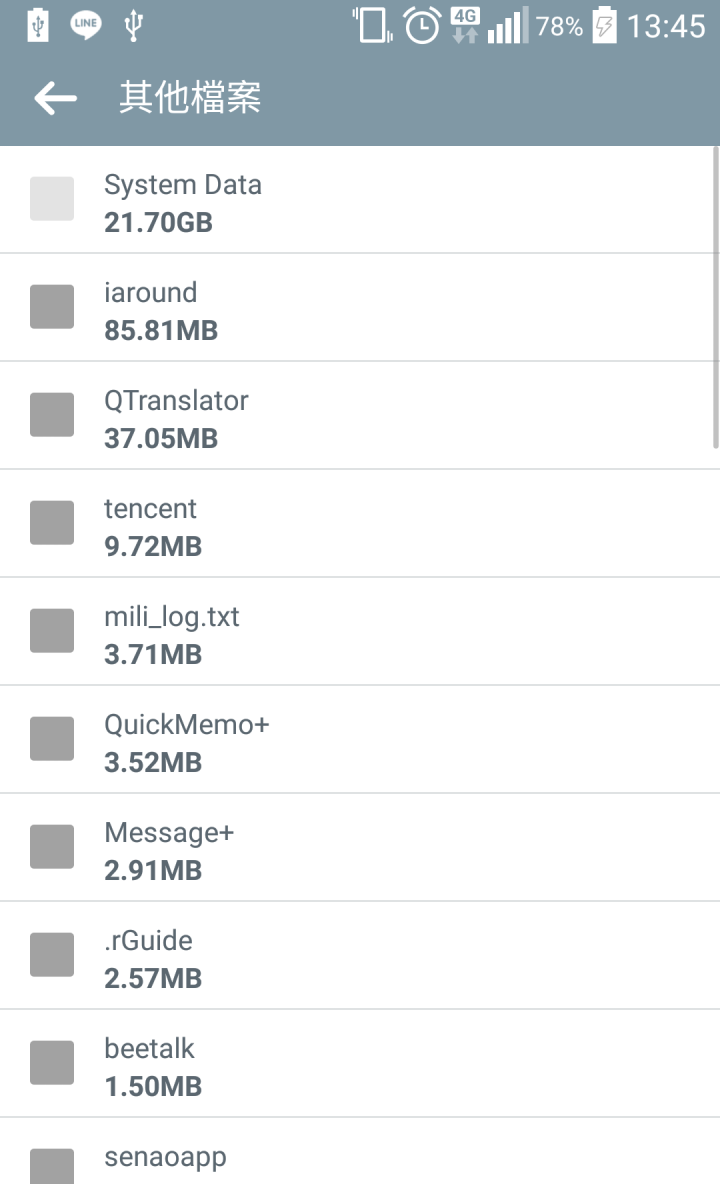The width and height of the screenshot is (720, 1184).
Task: Tap the LINE notification icon
Action: coord(86,25)
